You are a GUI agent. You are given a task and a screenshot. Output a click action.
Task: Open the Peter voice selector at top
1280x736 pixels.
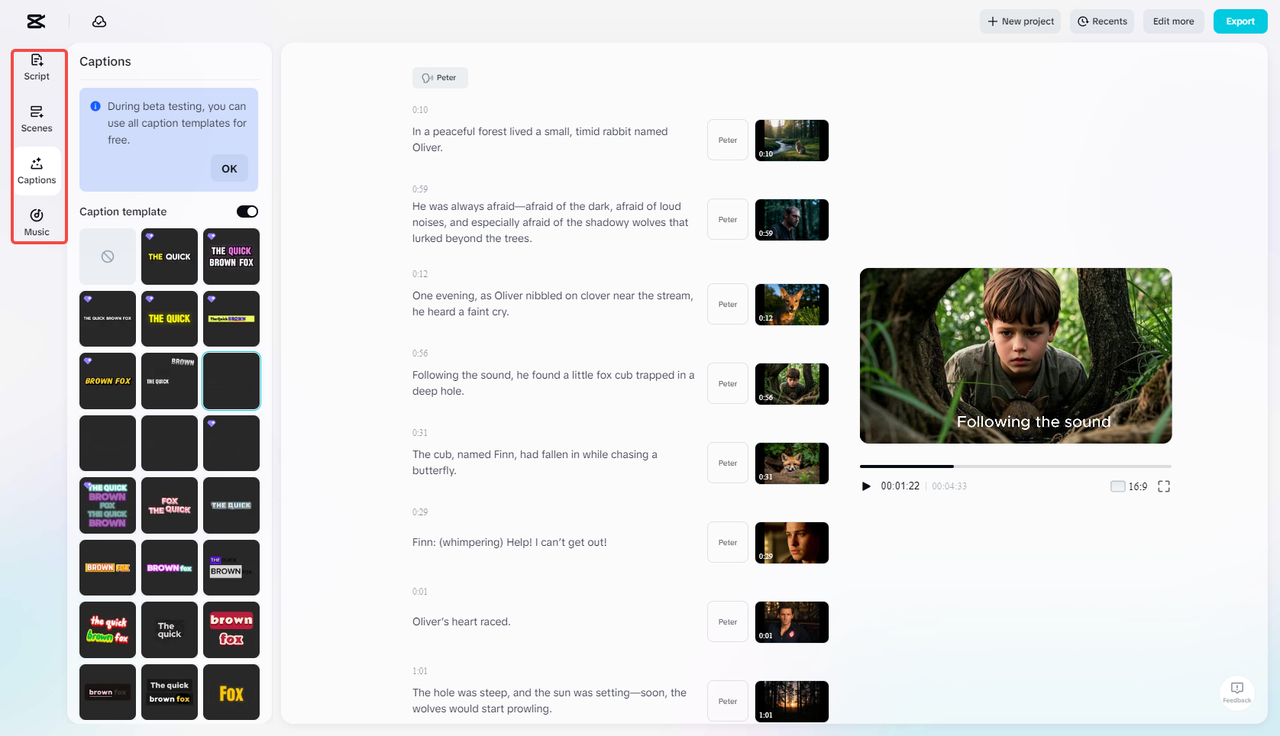pos(440,77)
